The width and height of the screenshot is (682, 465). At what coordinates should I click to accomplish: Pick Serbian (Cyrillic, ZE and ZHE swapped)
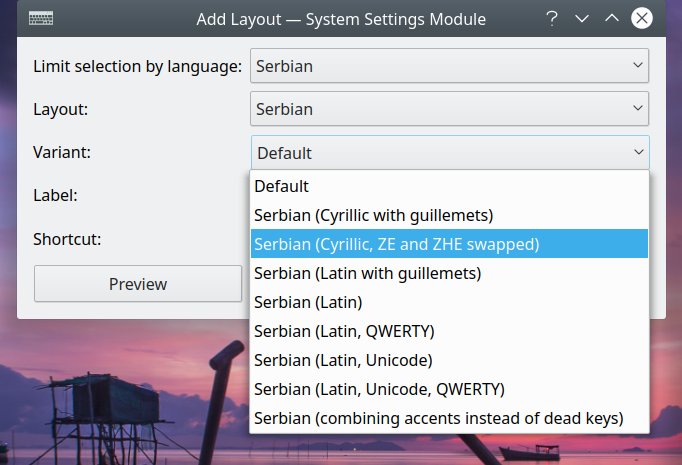click(449, 244)
